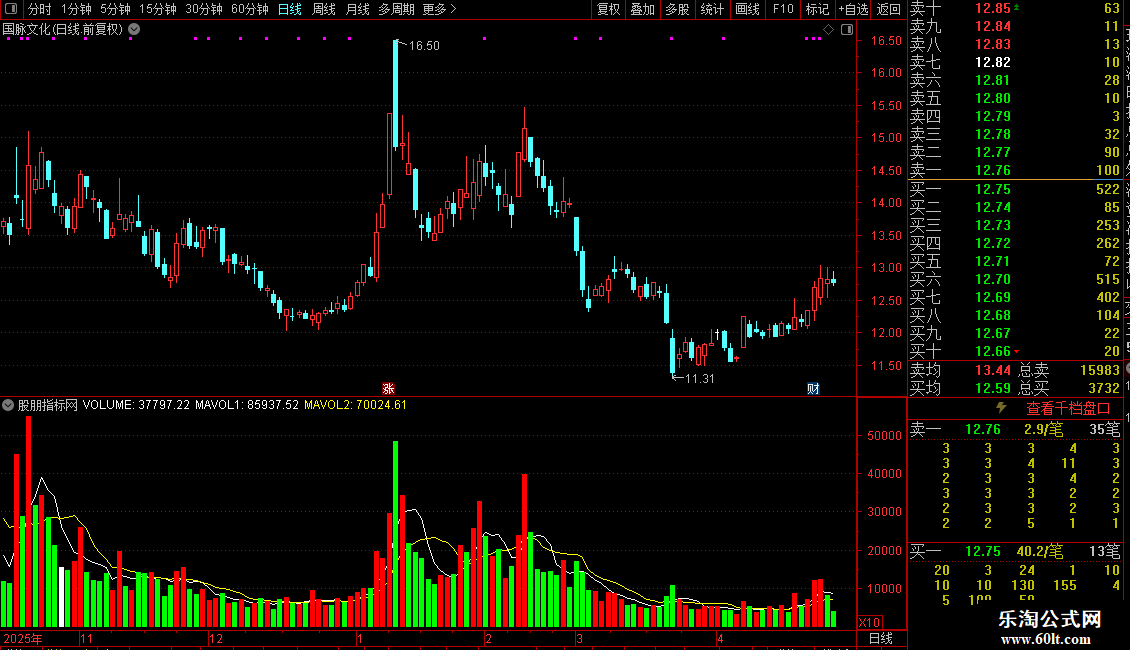Click the 财 marker on the chart
This screenshot has height=650, width=1130.
(813, 388)
